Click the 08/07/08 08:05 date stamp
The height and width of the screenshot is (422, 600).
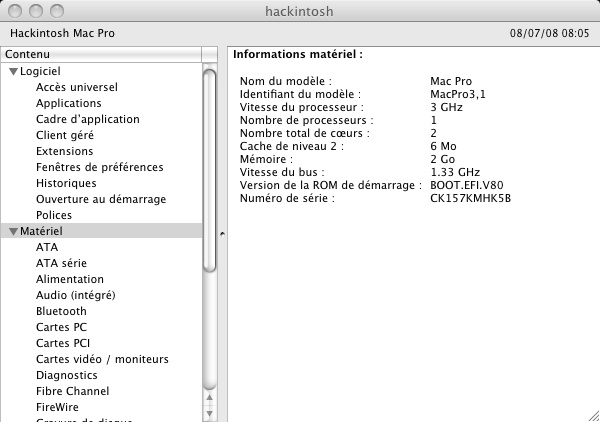[x=549, y=33]
